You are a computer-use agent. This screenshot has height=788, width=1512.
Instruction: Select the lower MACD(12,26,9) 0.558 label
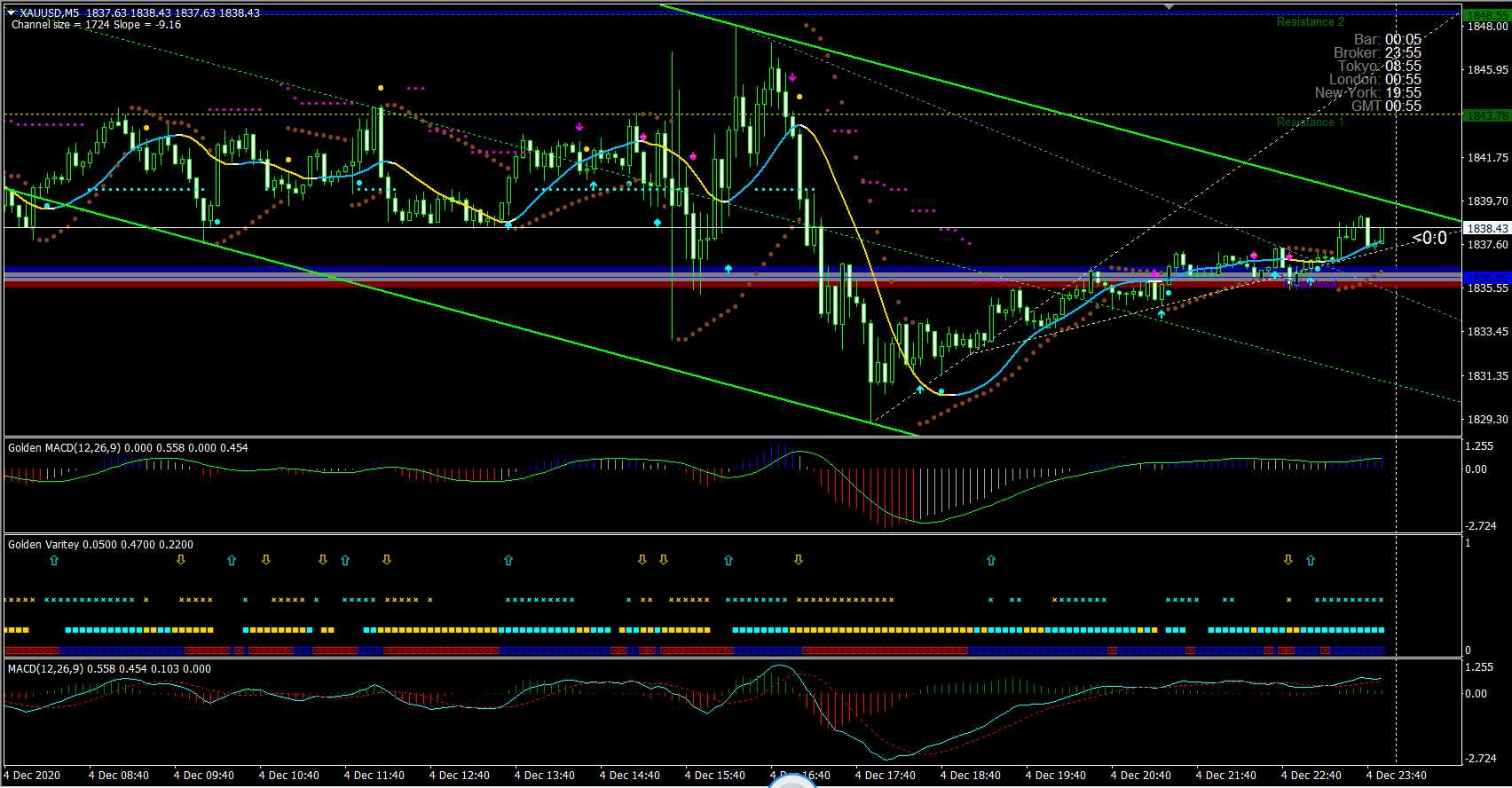109,669
